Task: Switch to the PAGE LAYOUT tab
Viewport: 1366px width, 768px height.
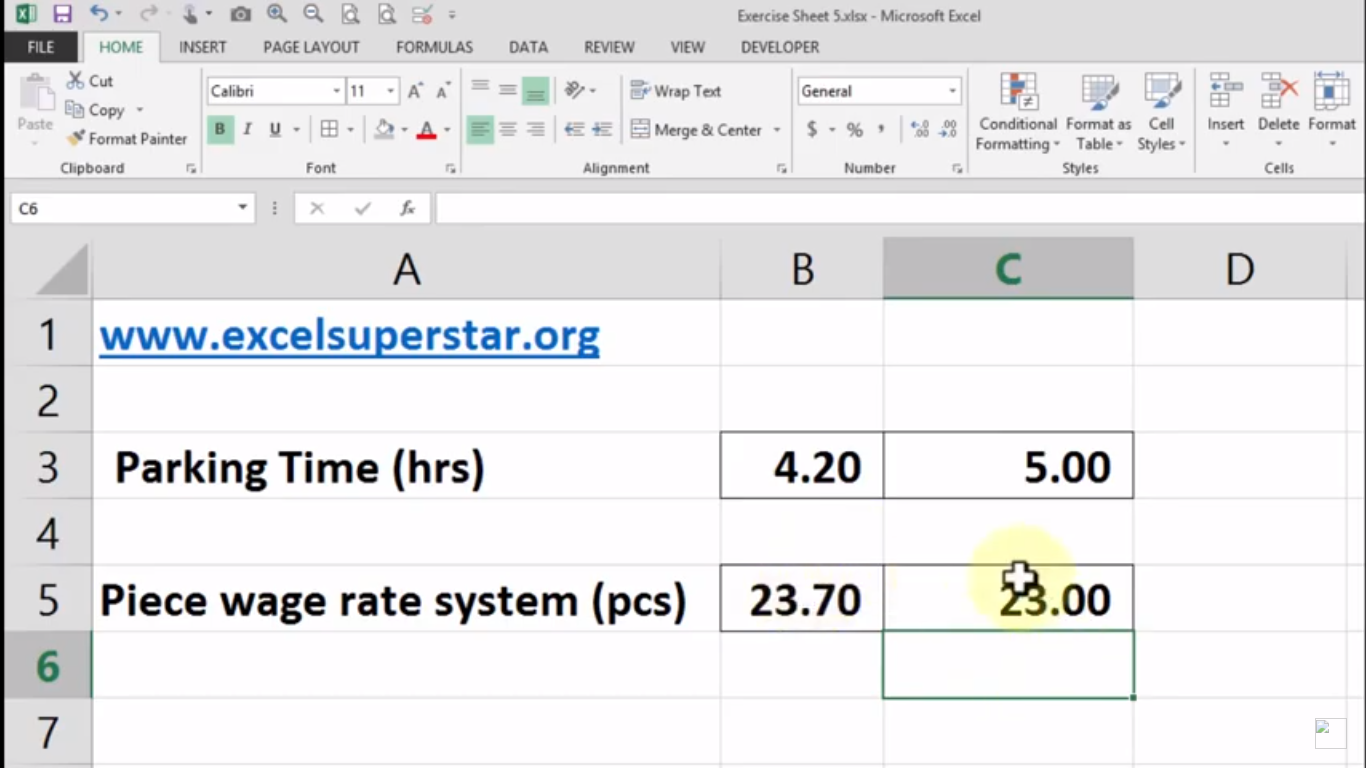Action: 311,47
